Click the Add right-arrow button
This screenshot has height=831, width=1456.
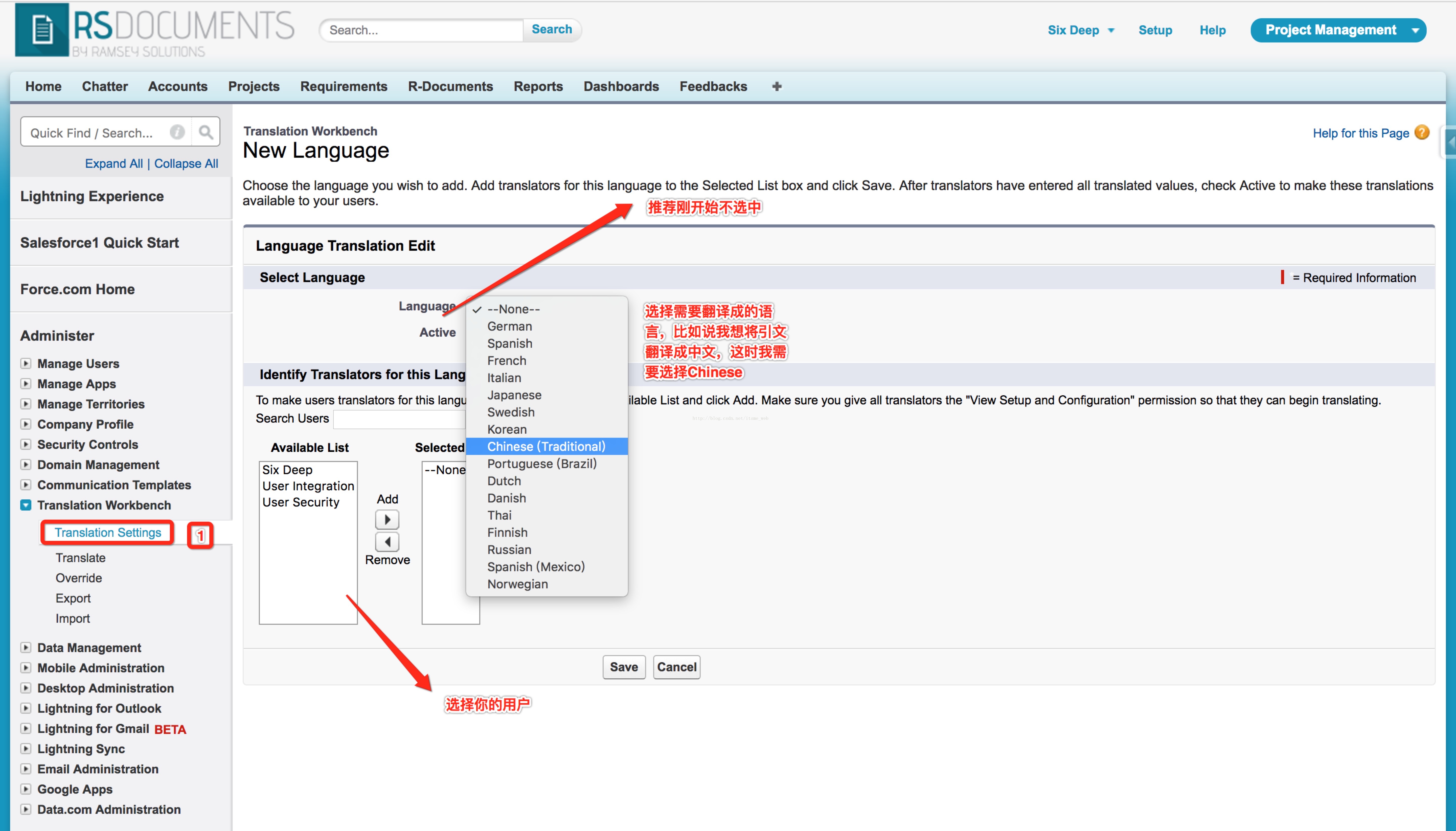tap(387, 519)
